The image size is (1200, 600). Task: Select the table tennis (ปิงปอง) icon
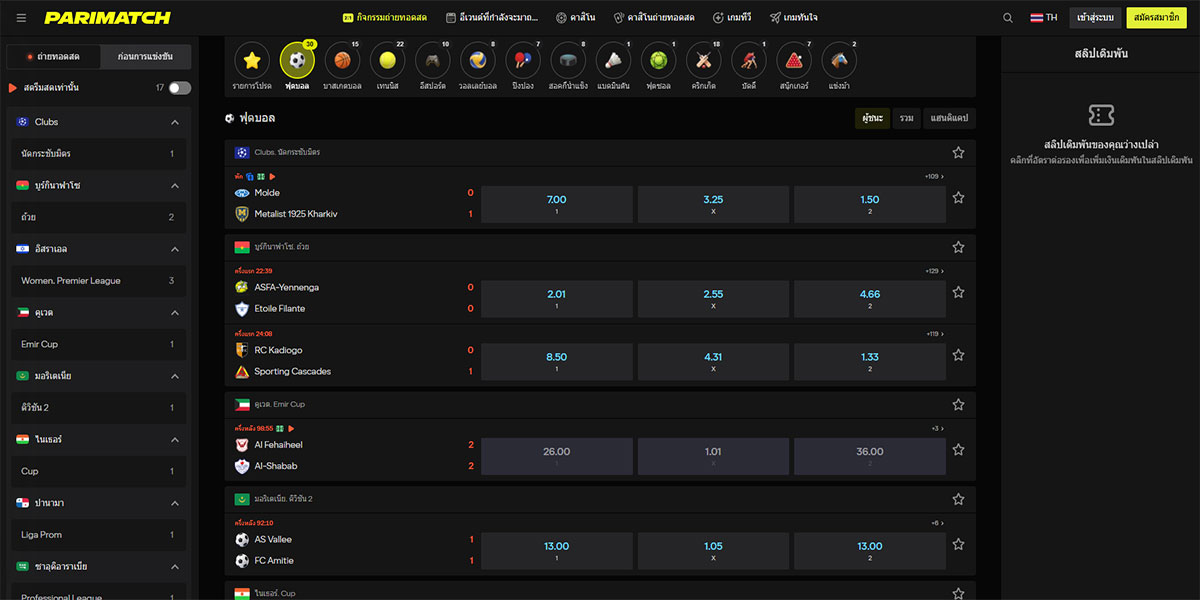pos(522,62)
